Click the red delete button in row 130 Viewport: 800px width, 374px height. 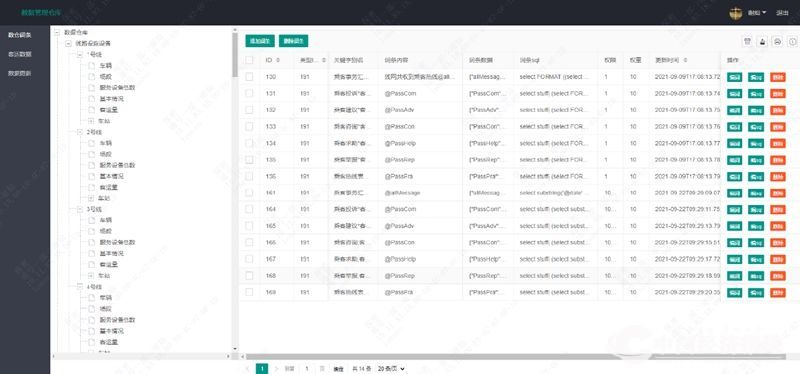pyautogui.click(x=778, y=77)
